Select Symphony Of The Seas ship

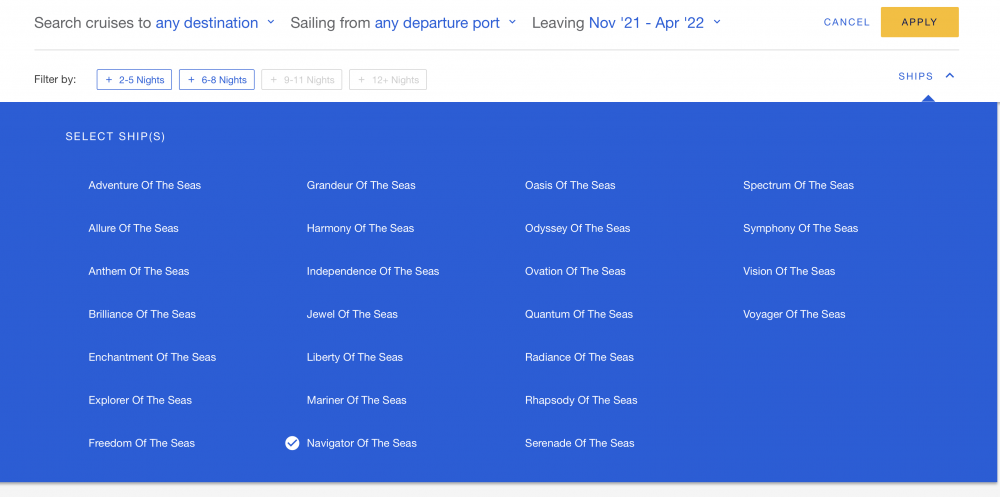(x=800, y=228)
